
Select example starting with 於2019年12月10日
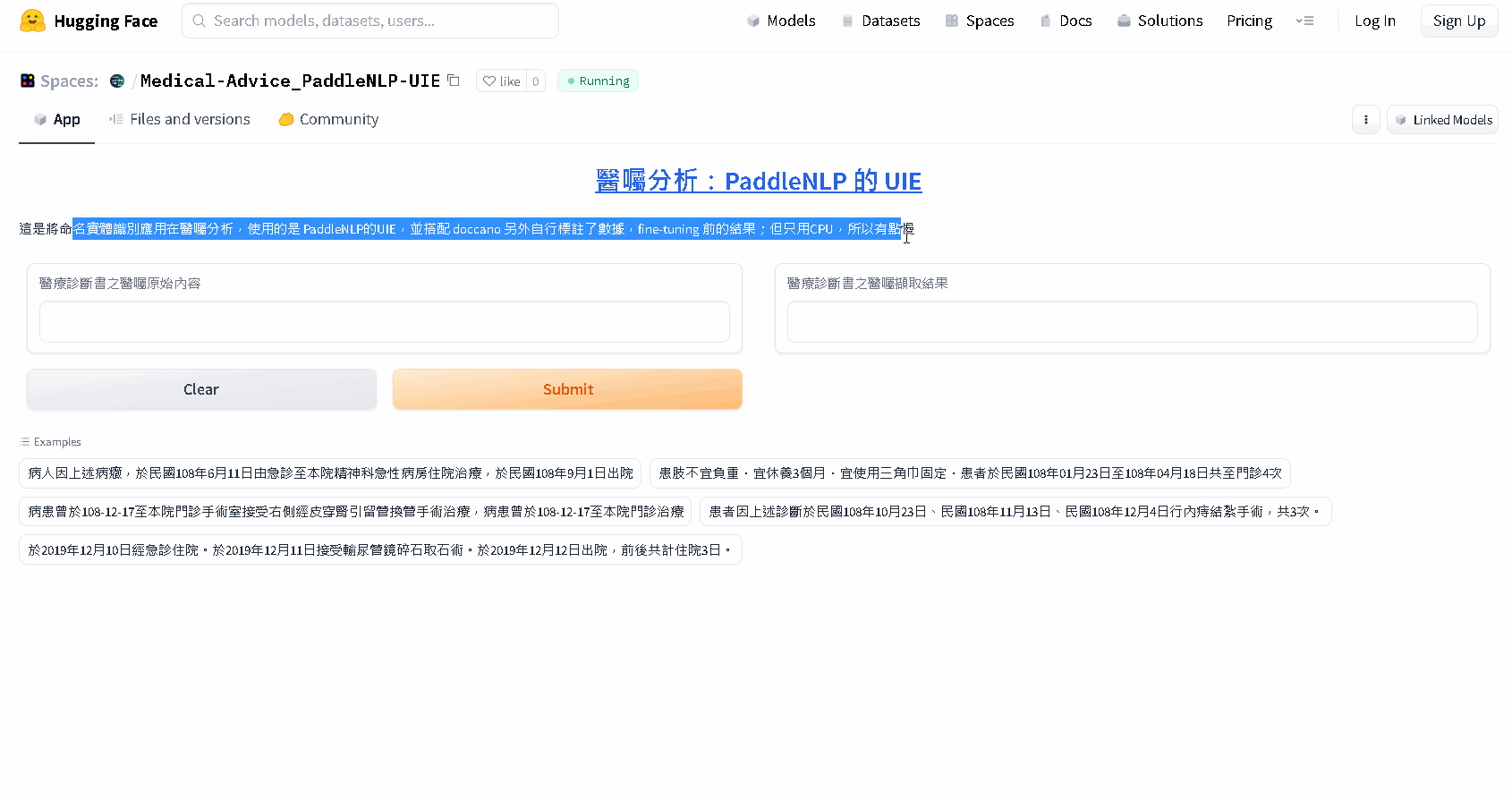(380, 550)
